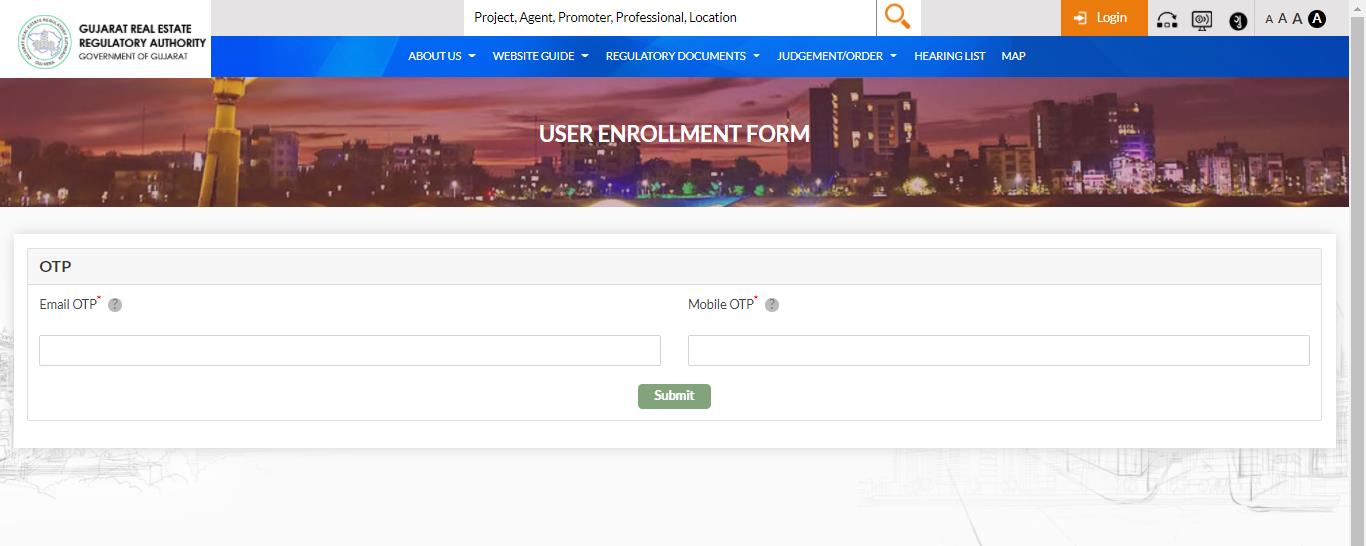This screenshot has width=1366, height=546.
Task: Click the Mobile OTP help icon
Action: point(772,305)
